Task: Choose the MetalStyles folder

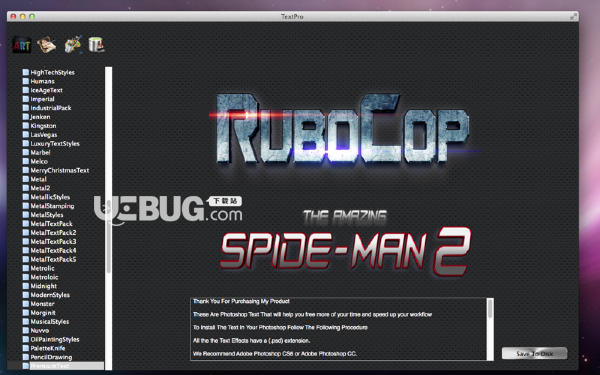Action: click(x=43, y=215)
